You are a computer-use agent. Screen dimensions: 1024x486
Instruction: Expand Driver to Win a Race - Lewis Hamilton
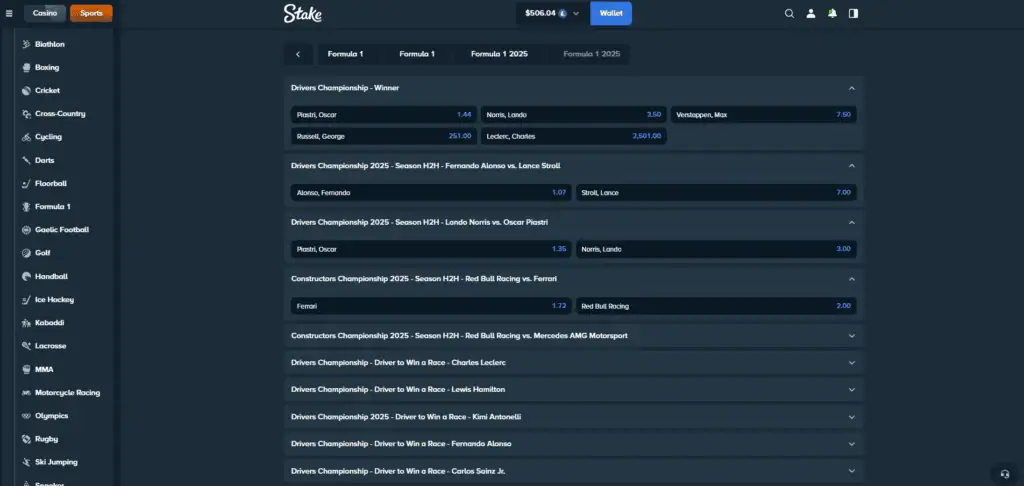(x=851, y=389)
